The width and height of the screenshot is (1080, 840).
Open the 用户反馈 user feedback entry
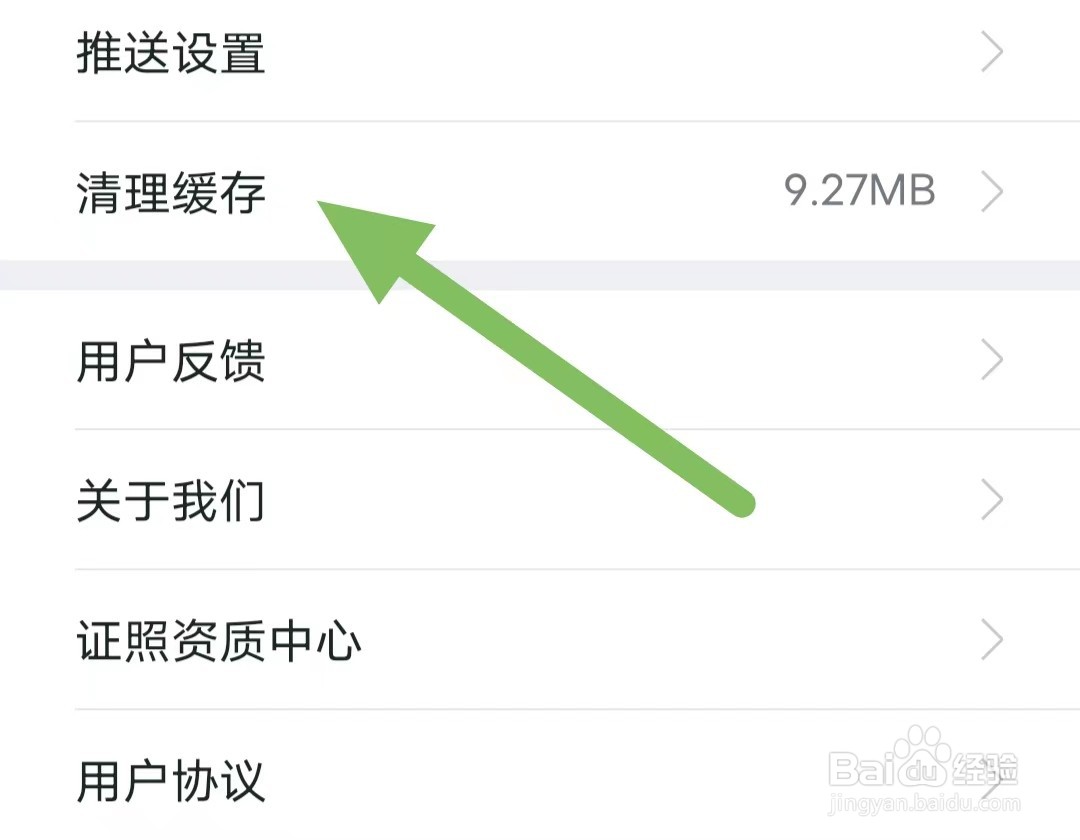[x=171, y=361]
